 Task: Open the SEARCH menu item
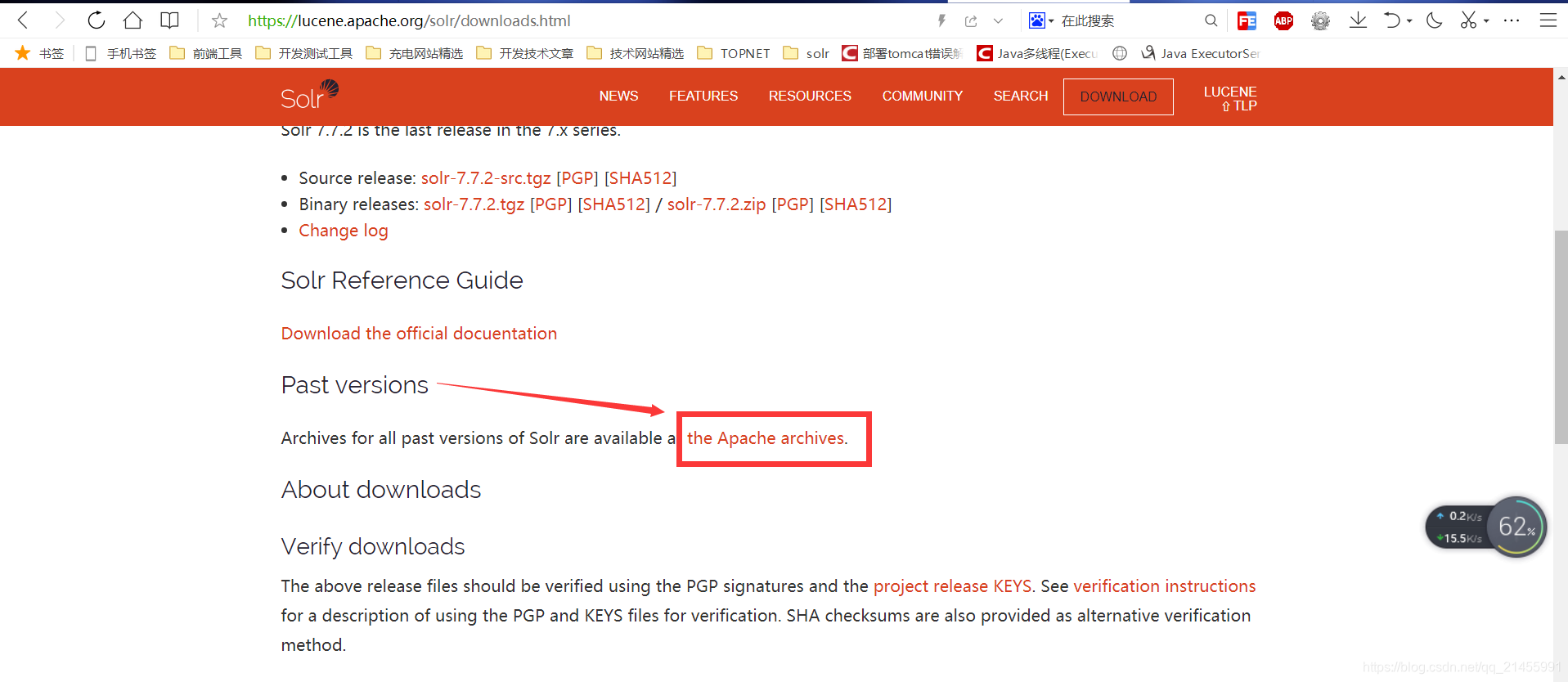point(1021,96)
